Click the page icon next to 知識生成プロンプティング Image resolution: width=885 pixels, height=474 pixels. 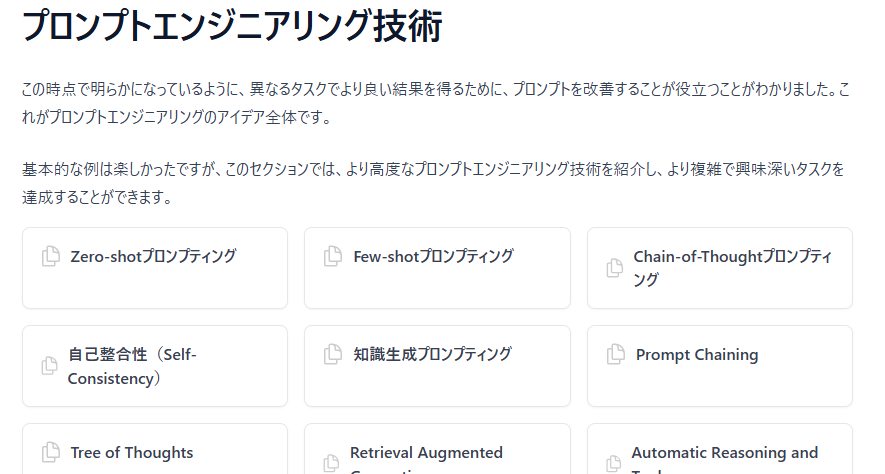(x=333, y=355)
